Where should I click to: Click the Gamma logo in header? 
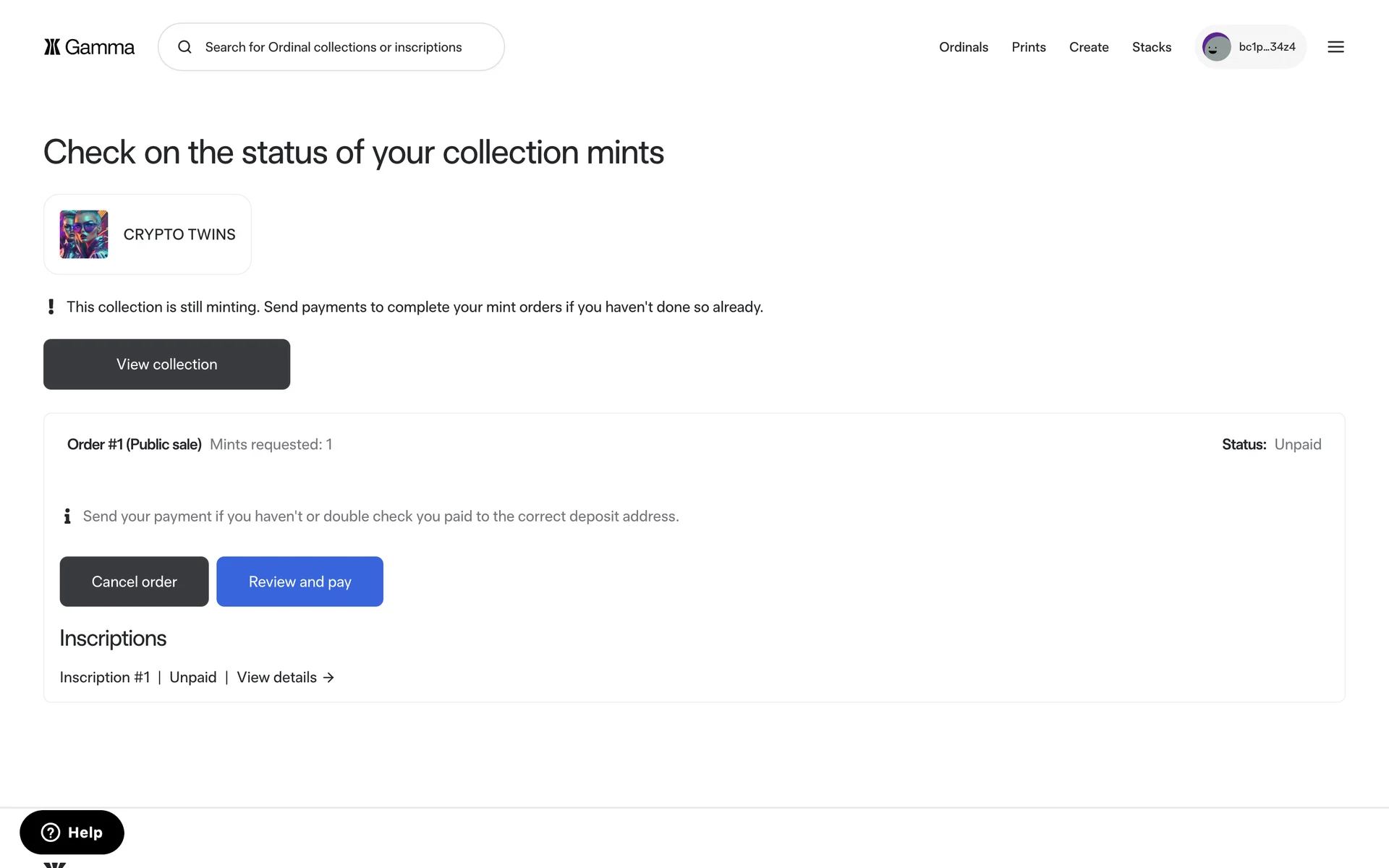[89, 47]
